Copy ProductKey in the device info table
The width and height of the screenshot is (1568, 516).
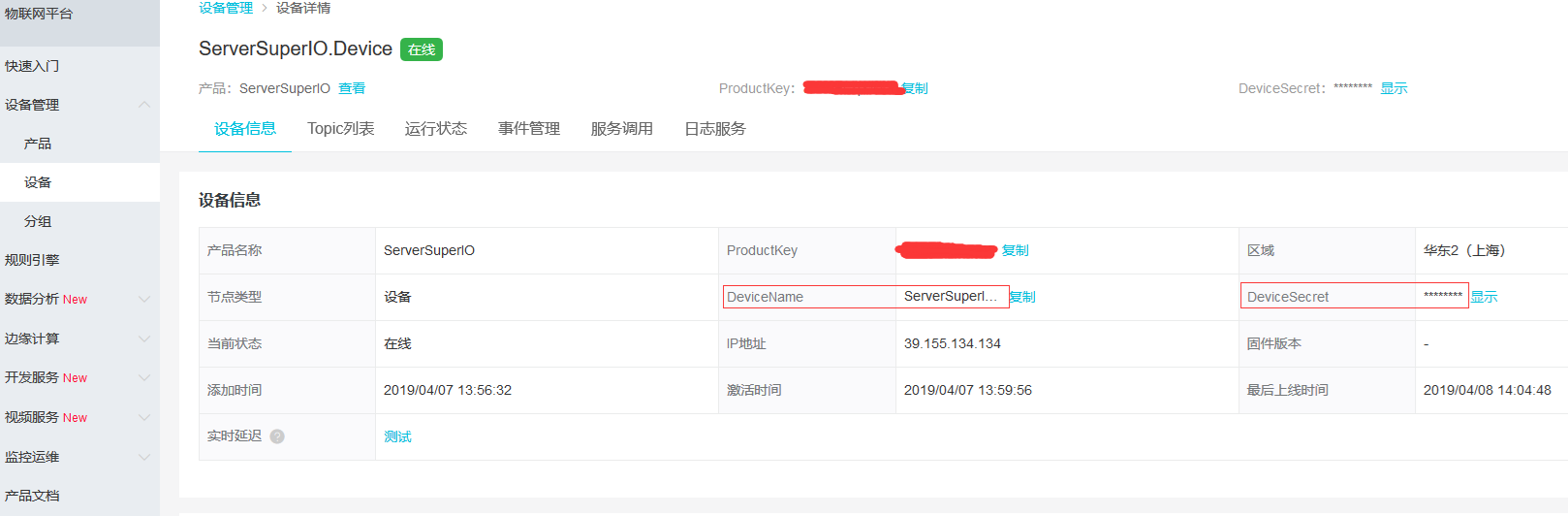point(1015,250)
